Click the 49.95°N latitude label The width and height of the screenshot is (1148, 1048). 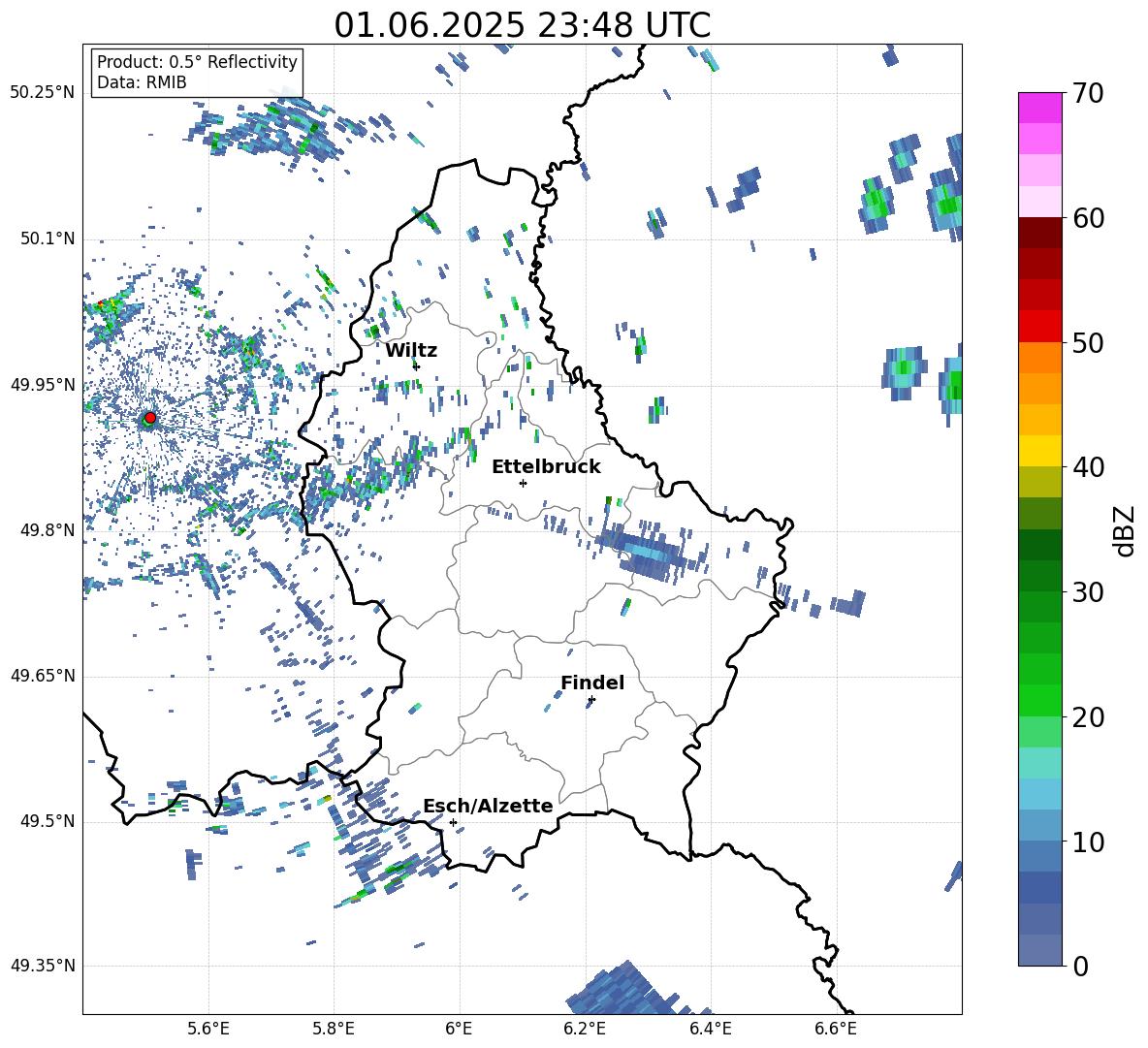43,386
